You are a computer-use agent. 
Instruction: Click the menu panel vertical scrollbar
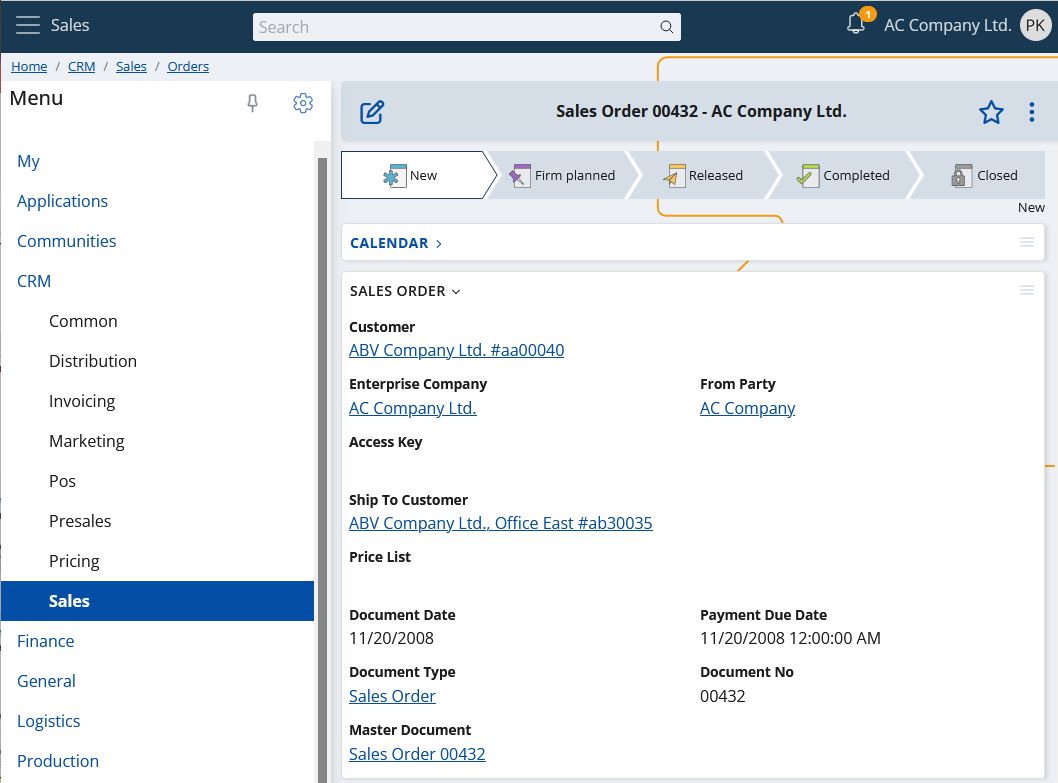click(322, 469)
